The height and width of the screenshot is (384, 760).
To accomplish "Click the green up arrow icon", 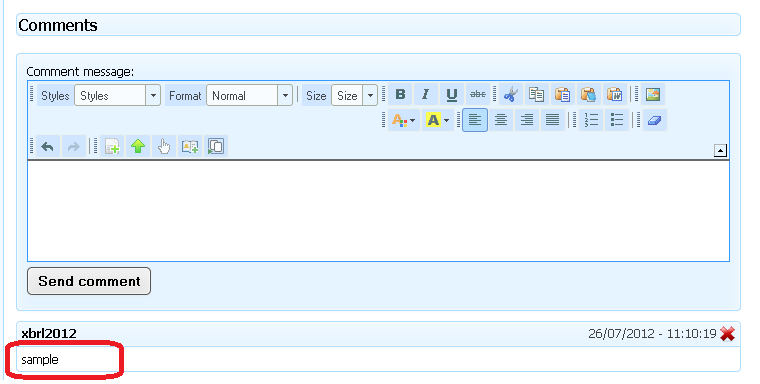I will [x=138, y=146].
